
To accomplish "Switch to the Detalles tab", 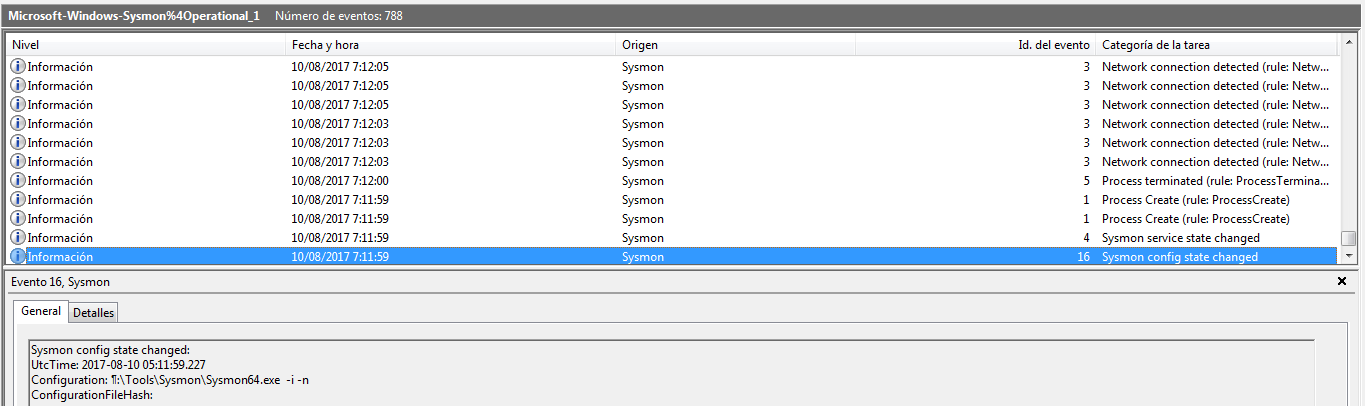I will point(94,313).
